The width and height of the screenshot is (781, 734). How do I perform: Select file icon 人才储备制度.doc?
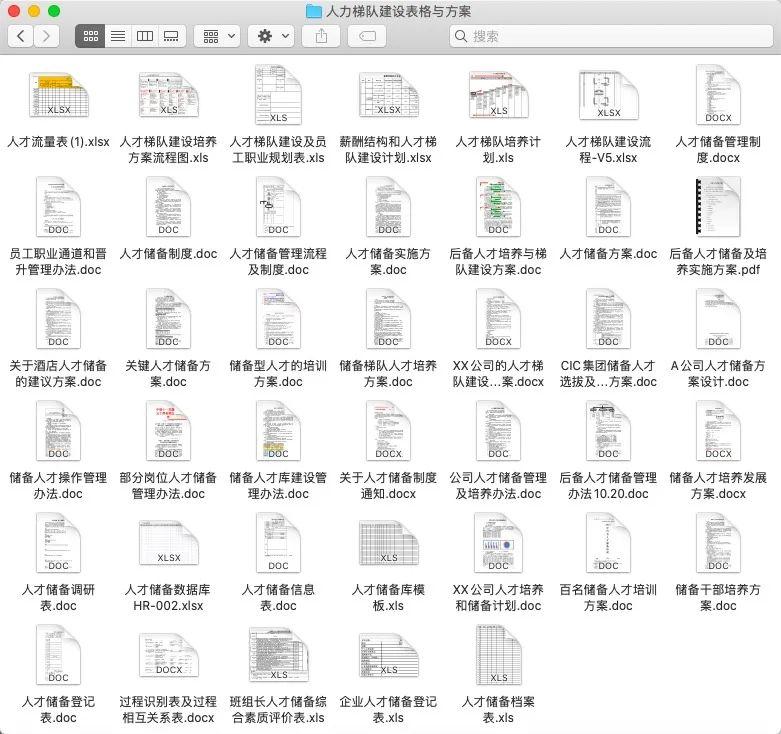168,206
